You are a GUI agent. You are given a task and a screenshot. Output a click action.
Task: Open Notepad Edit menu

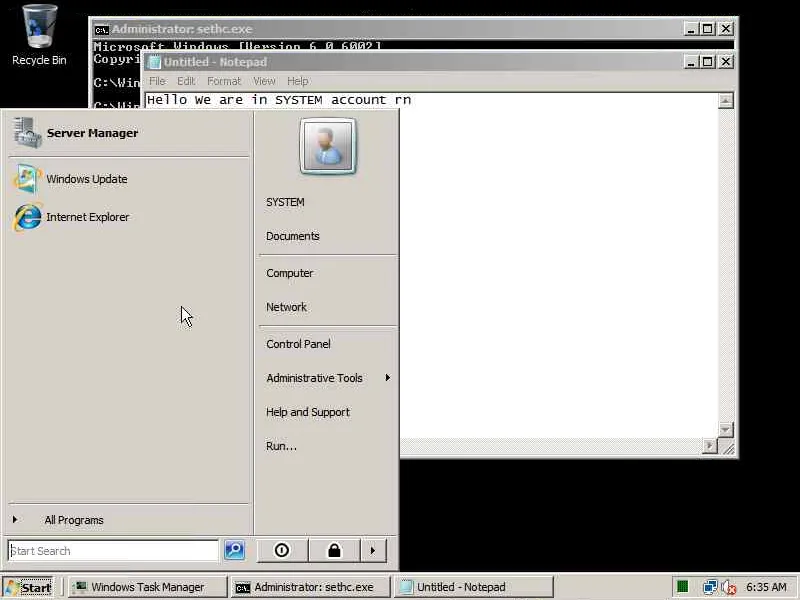click(x=186, y=81)
